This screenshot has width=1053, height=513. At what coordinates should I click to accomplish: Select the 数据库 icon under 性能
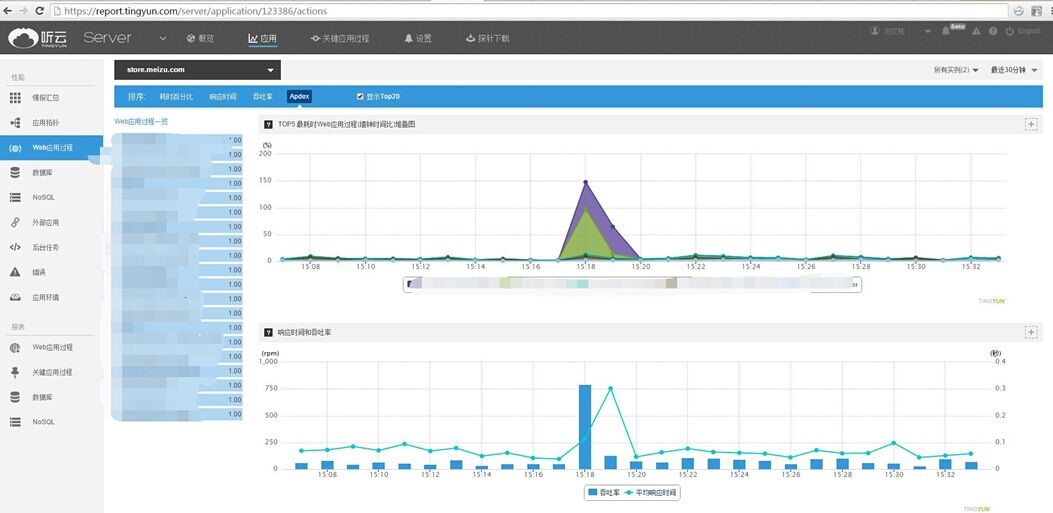15,173
